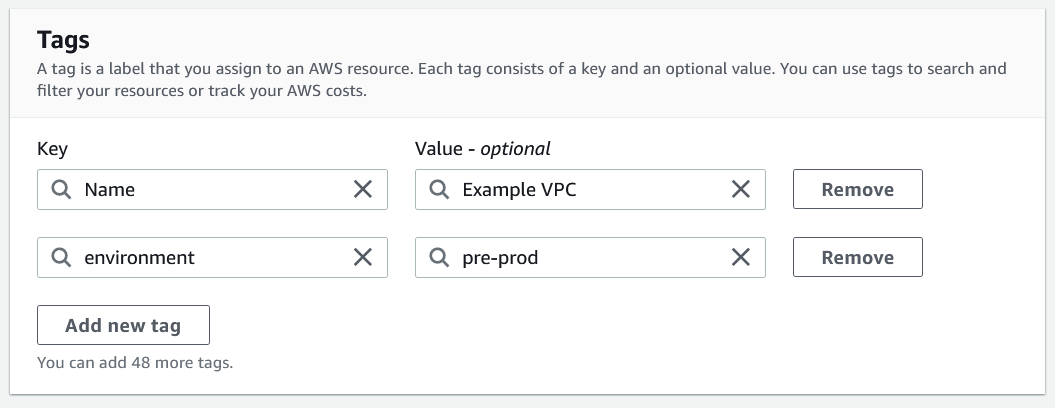The width and height of the screenshot is (1055, 408).
Task: Click the search icon in the Example VPC value field
Action: [x=439, y=189]
